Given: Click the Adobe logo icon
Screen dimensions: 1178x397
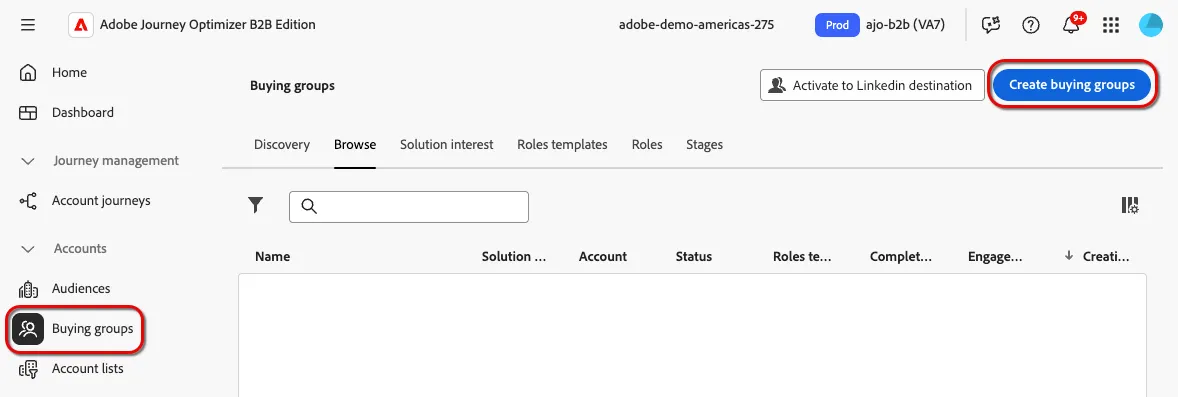Looking at the screenshot, I should coord(80,25).
